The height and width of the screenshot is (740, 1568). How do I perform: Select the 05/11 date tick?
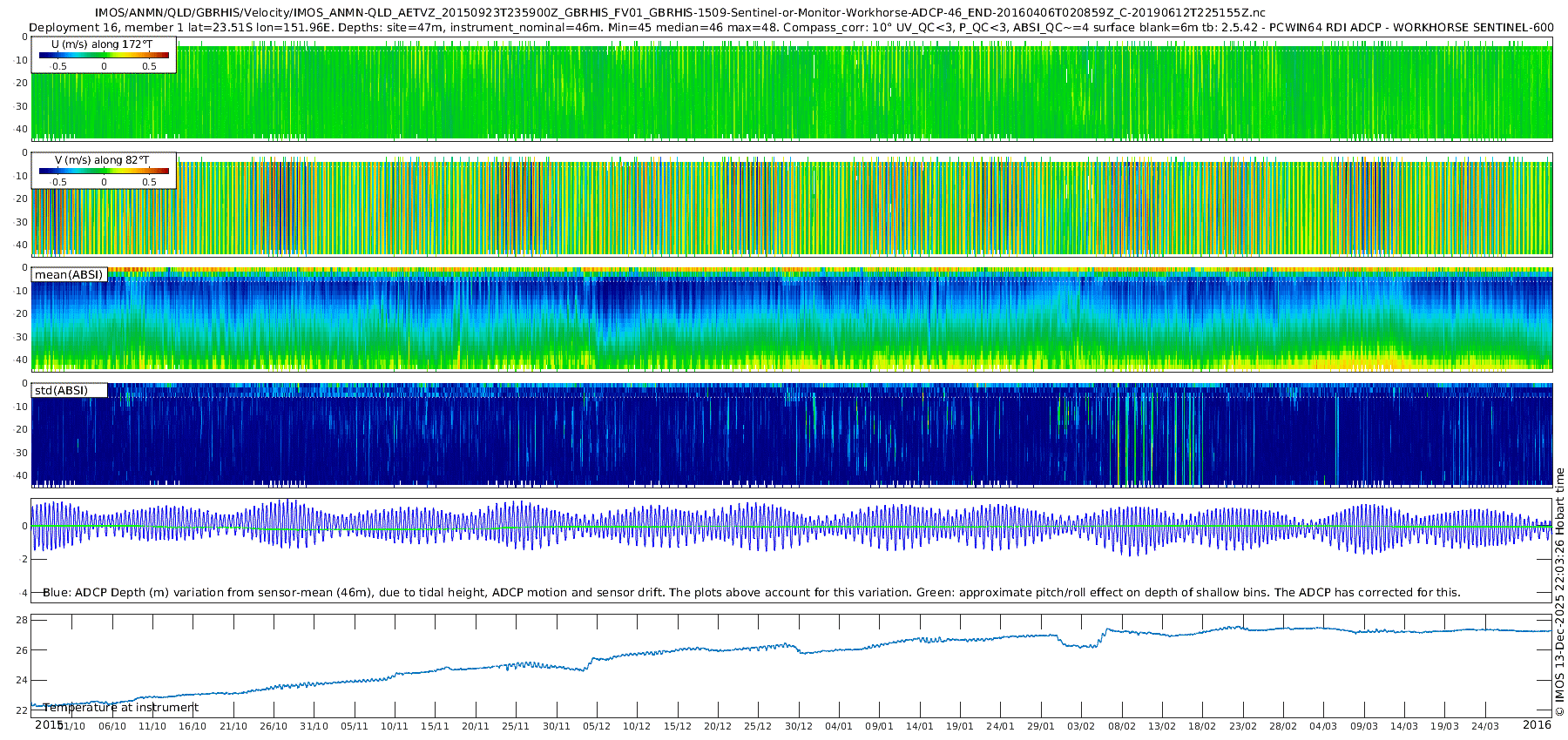[355, 726]
